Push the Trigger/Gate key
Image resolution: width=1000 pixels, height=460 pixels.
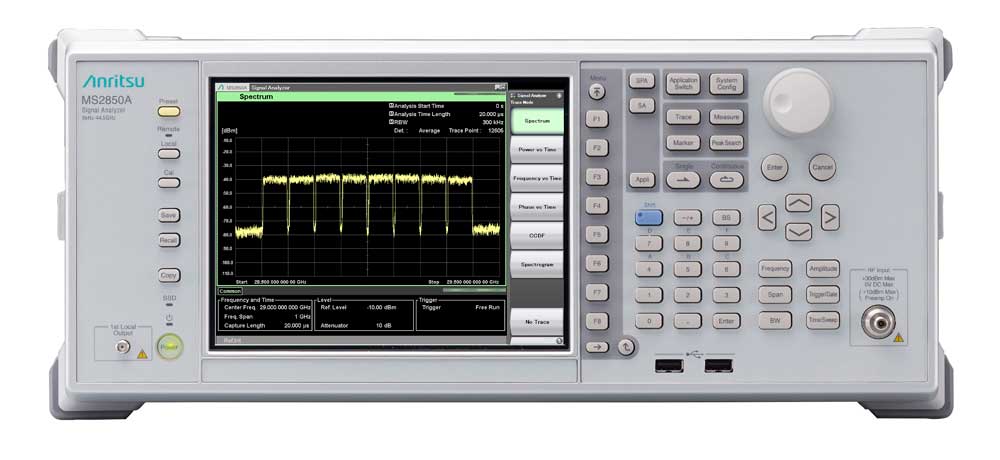(823, 295)
